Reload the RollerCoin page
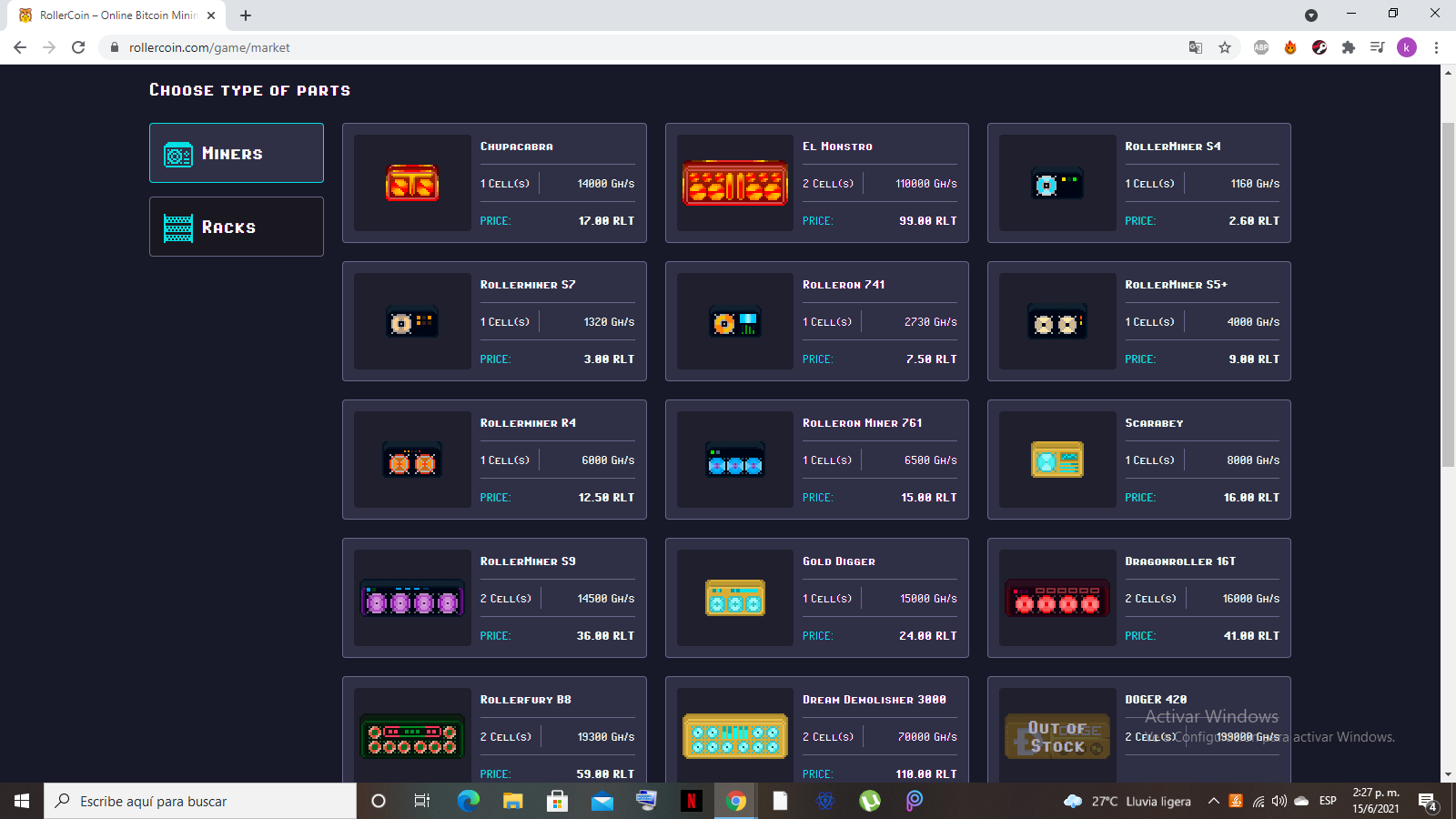 (78, 47)
